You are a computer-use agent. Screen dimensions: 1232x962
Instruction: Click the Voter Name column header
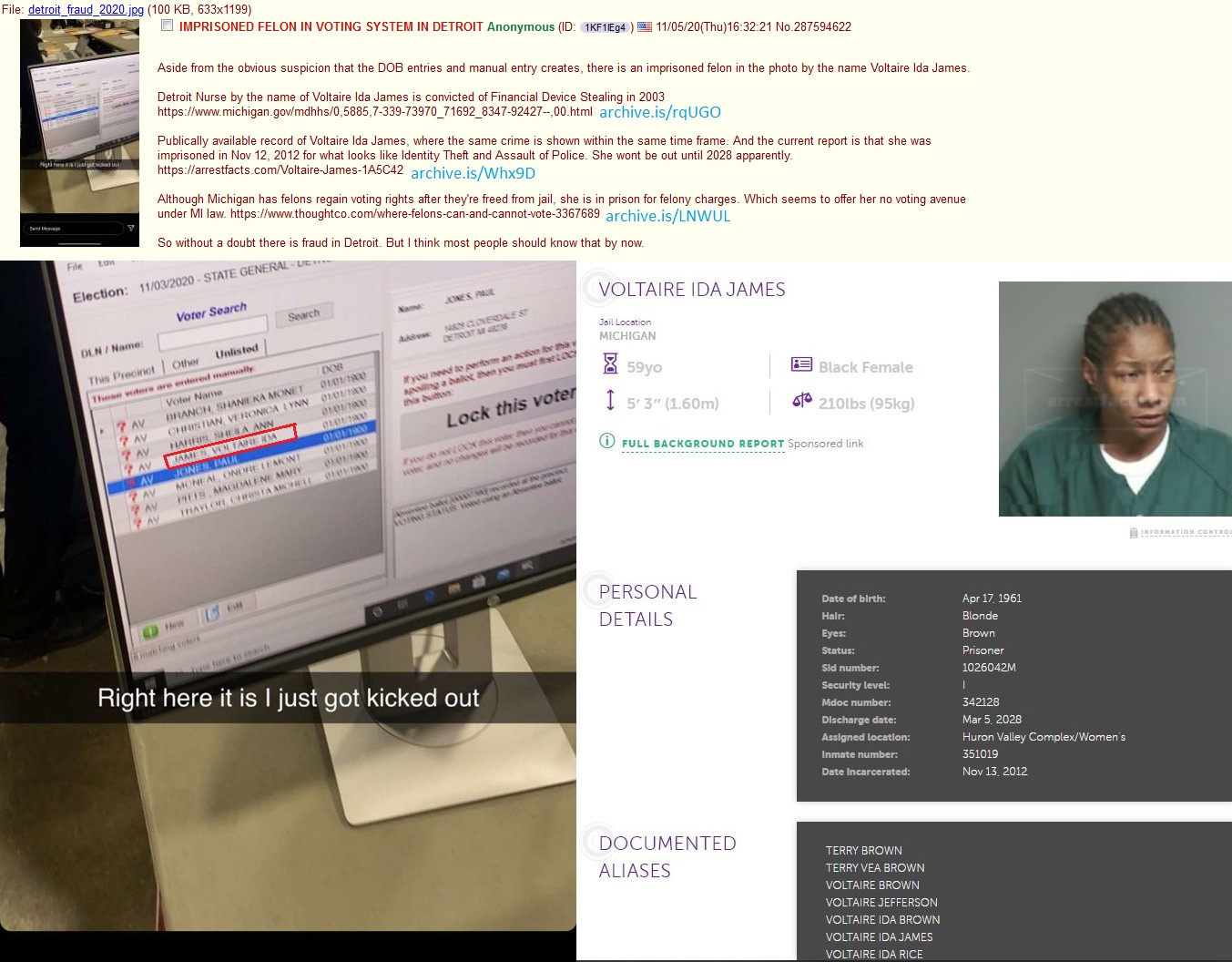pyautogui.click(x=193, y=395)
